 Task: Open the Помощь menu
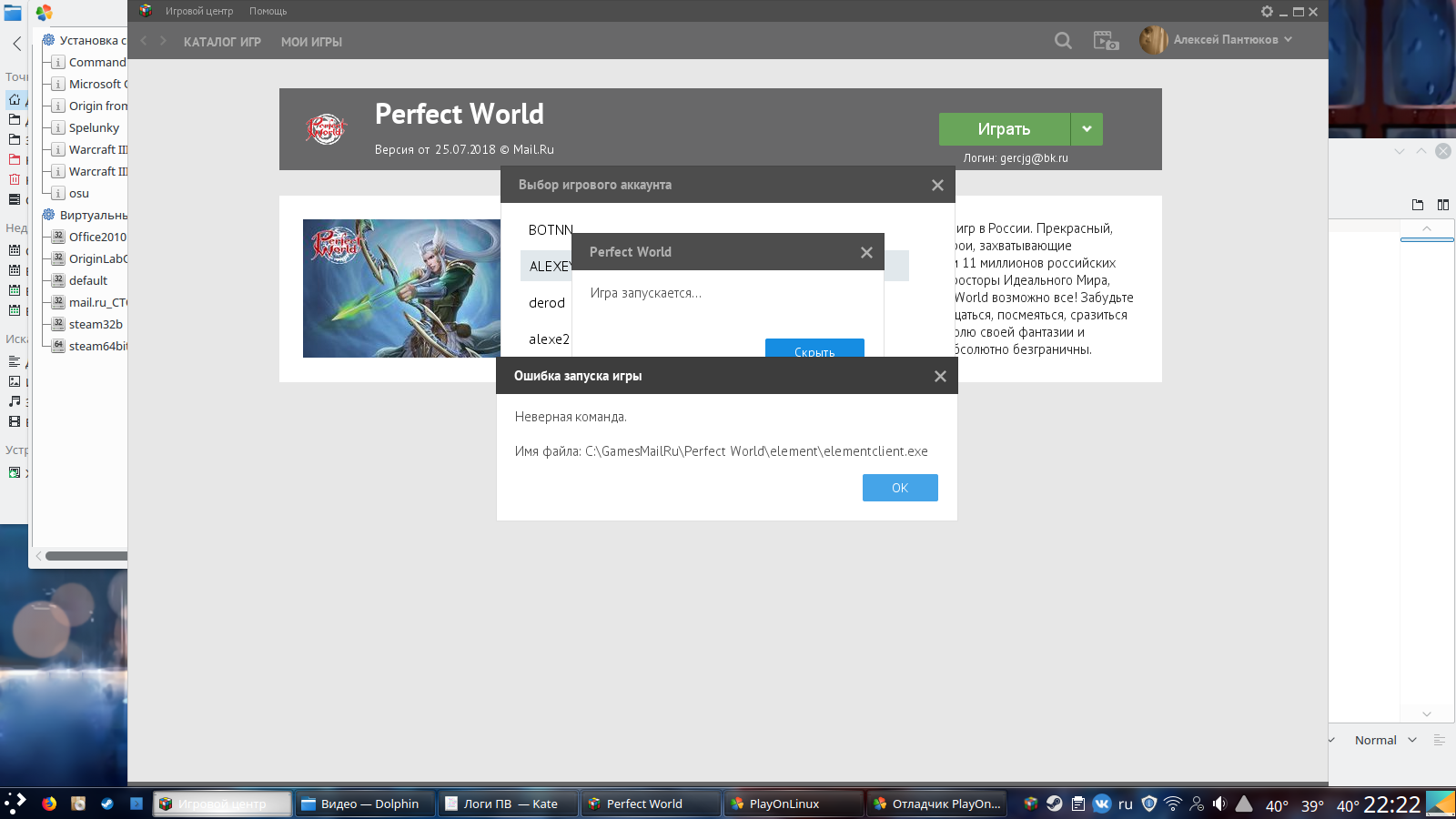tap(268, 11)
